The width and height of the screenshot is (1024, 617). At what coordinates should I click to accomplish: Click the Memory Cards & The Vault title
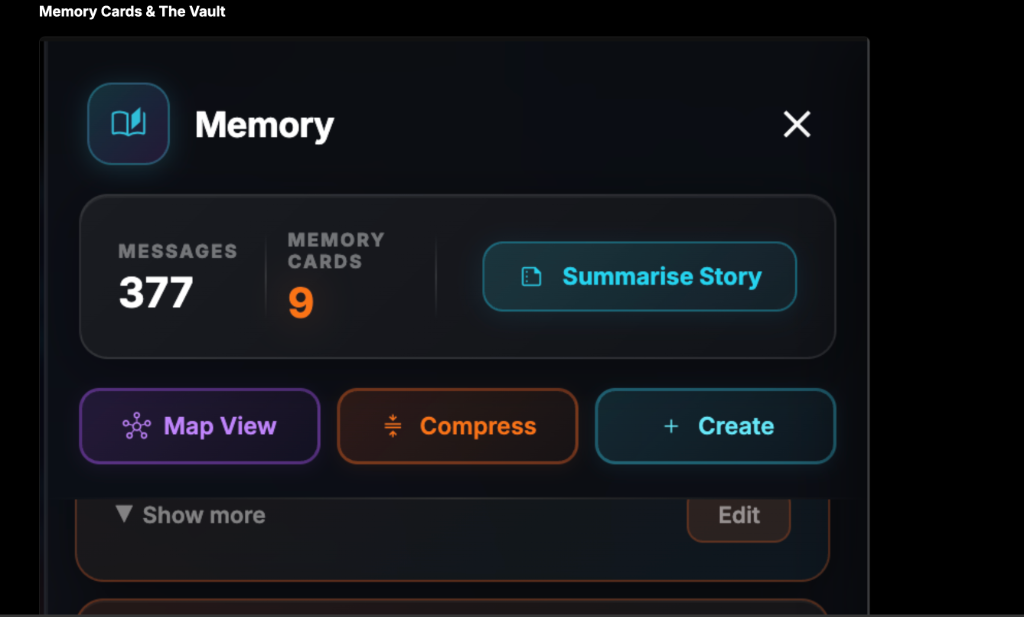(132, 11)
